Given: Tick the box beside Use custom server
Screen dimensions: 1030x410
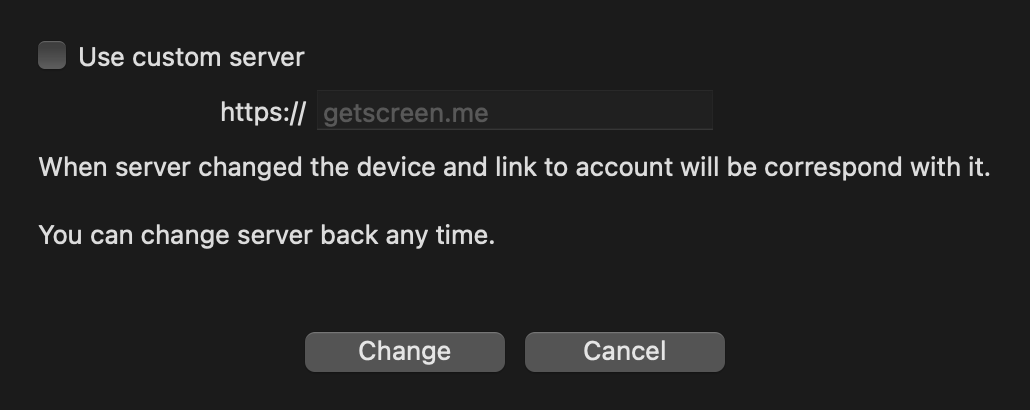Looking at the screenshot, I should pos(52,56).
